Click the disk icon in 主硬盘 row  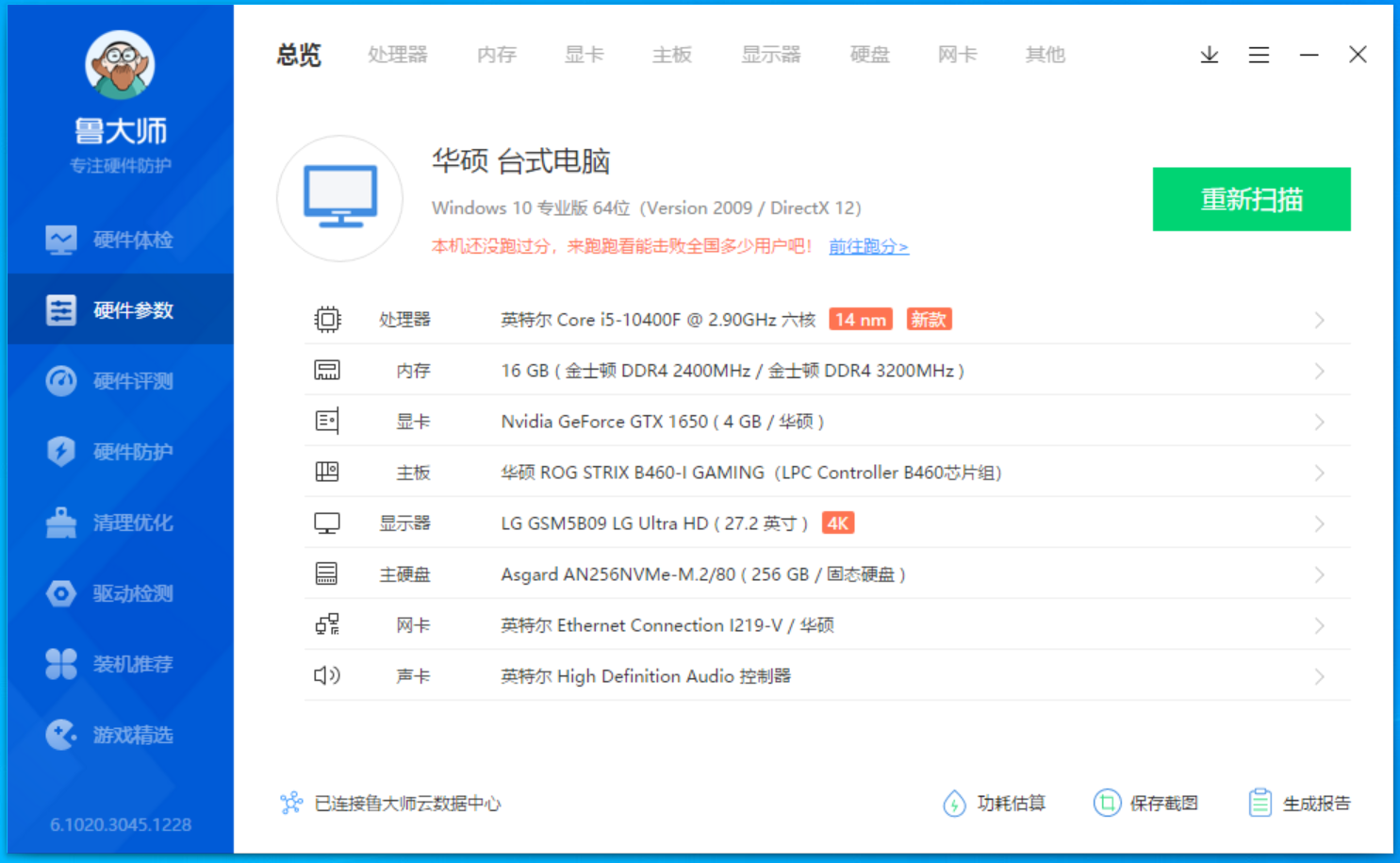coord(327,574)
